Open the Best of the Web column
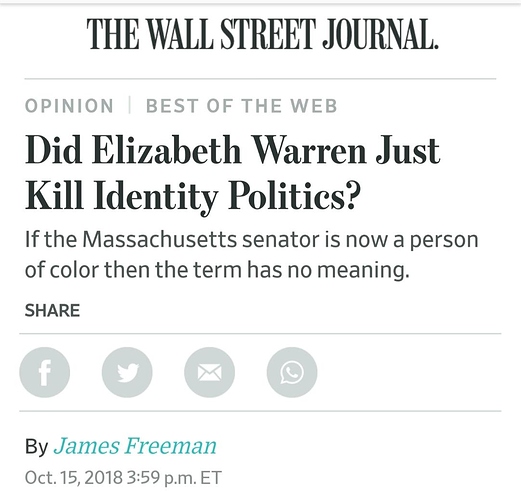Screen dimensions: 521x500 (x=242, y=106)
